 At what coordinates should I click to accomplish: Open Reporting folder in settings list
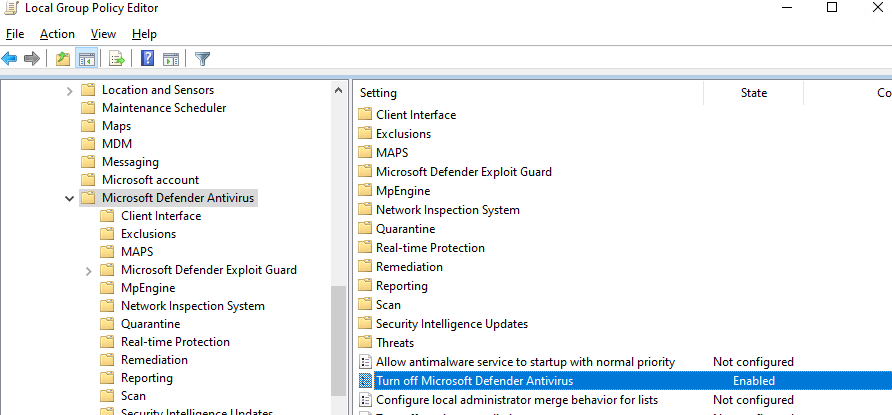pos(402,286)
